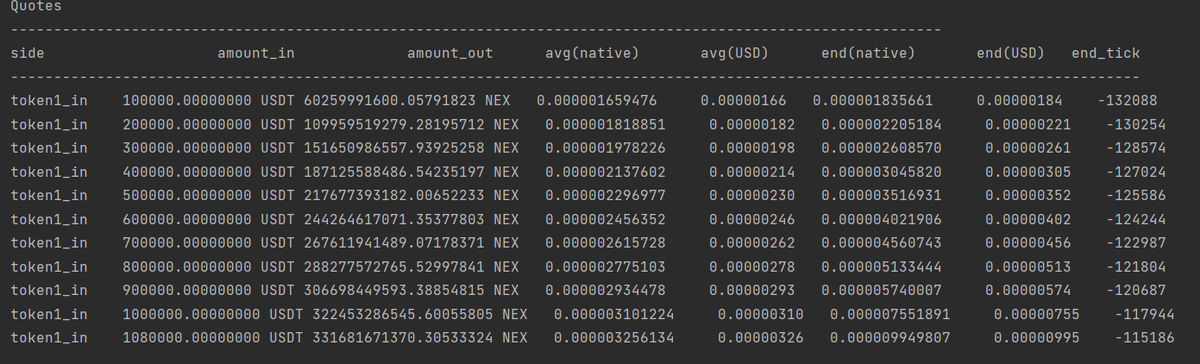Click avg USD value 0.00000278
The width and height of the screenshot is (1200, 364).
(753, 267)
